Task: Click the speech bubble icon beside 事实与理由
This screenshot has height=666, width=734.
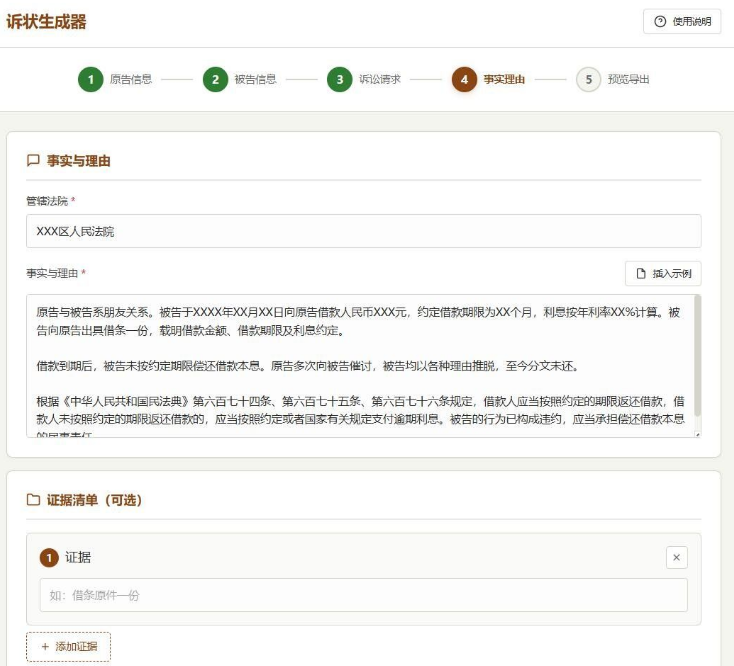Action: pos(33,160)
